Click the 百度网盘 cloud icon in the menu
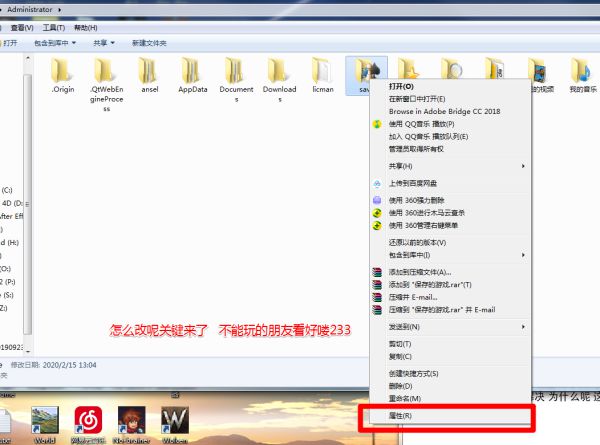 377,183
